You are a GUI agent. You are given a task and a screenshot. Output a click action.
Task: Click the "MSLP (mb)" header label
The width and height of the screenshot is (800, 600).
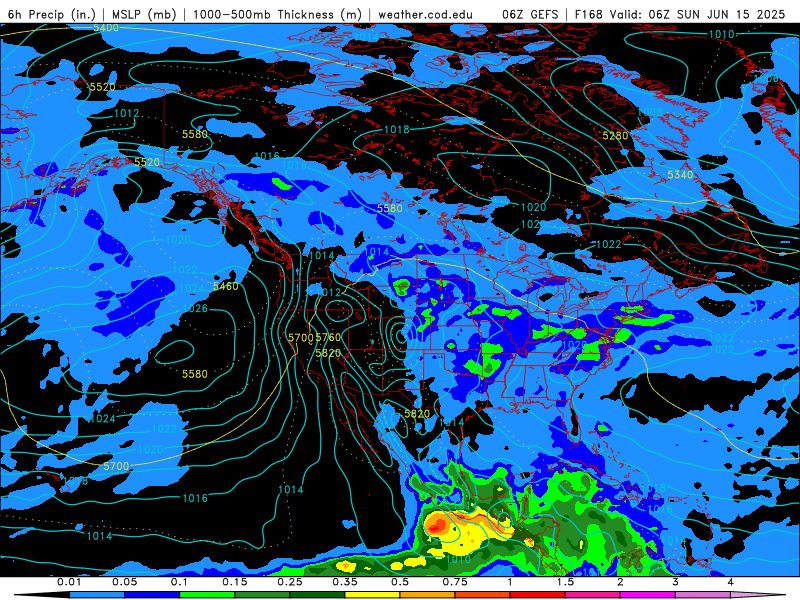point(144,14)
